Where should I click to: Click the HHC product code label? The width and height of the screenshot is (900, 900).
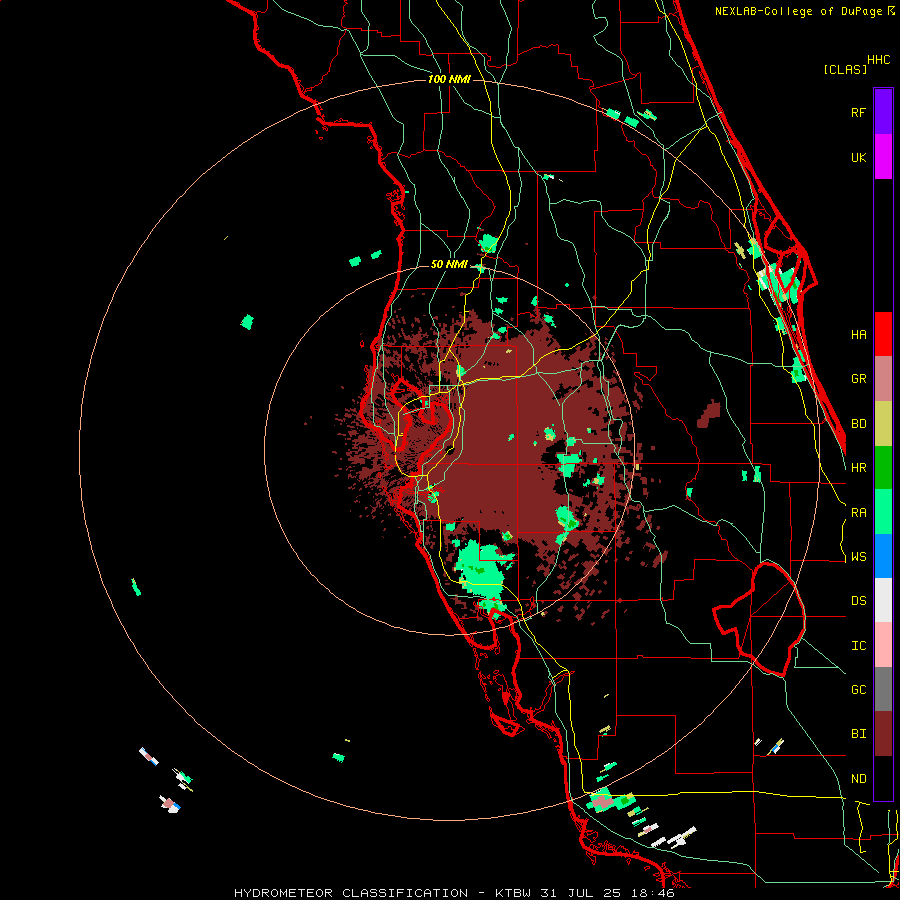[879, 60]
